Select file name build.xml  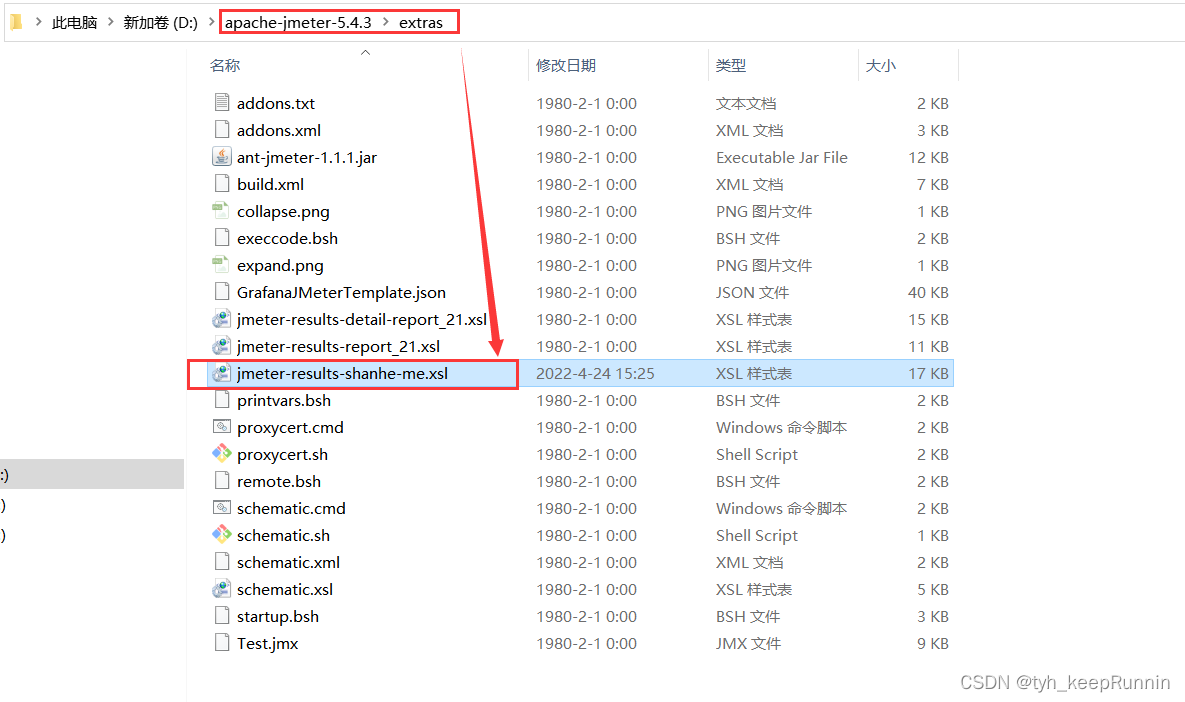tap(271, 184)
